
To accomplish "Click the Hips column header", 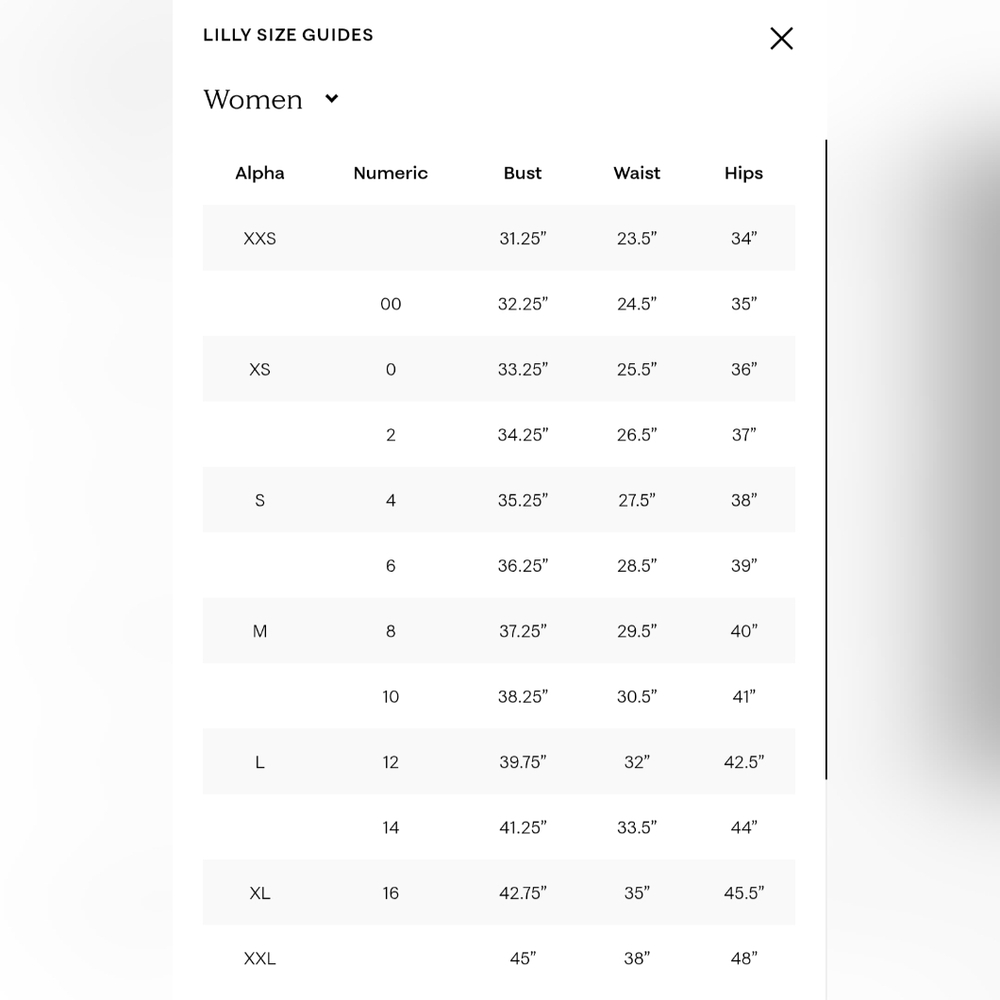I will tap(744, 173).
